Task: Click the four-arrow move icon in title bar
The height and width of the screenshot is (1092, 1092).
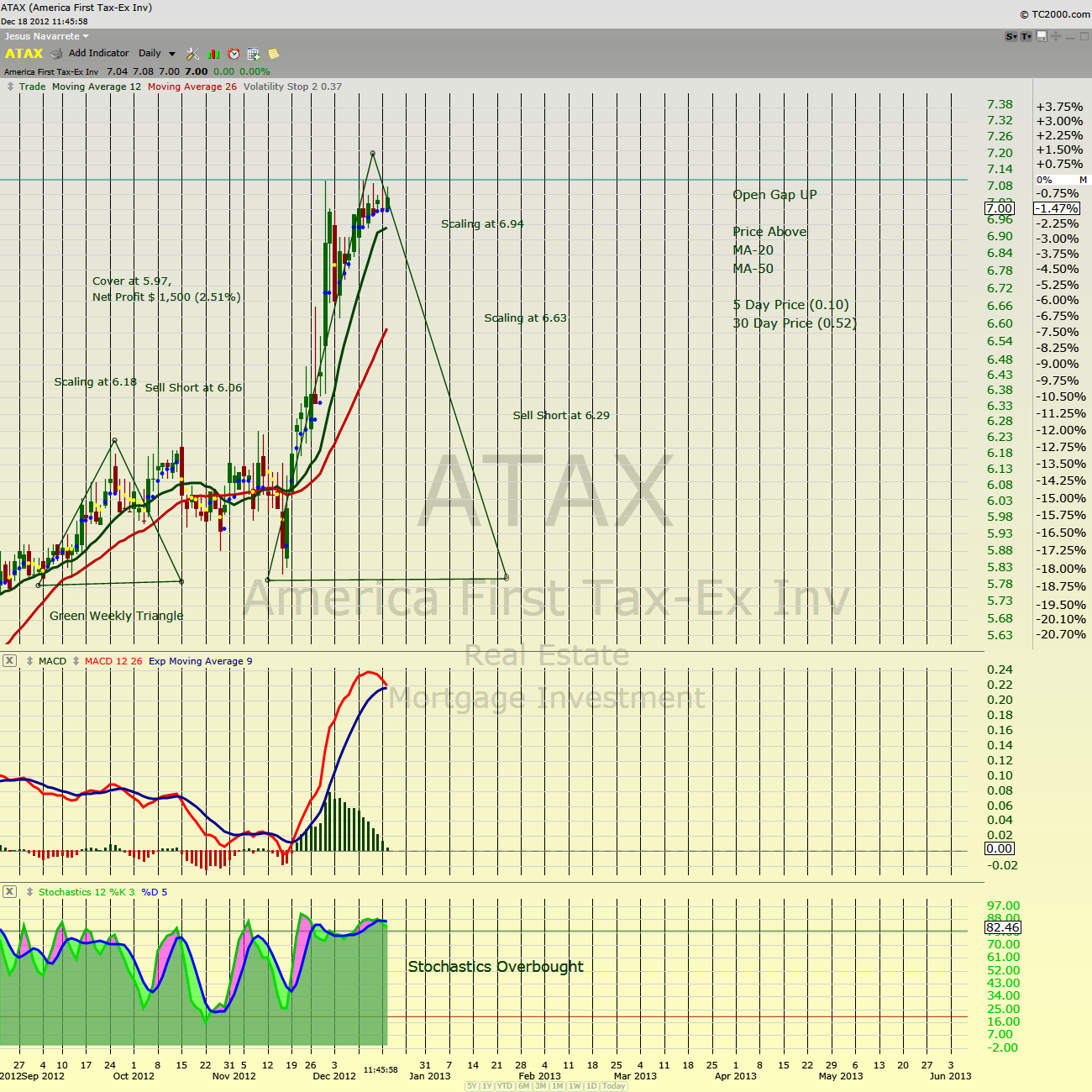Action: [x=1056, y=36]
